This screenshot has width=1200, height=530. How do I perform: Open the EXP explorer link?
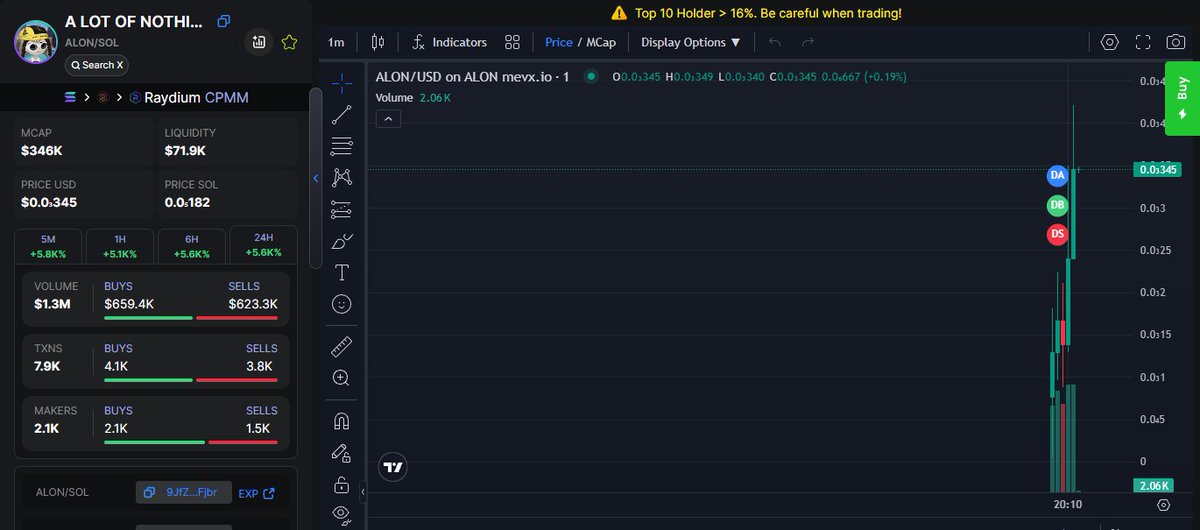coord(256,493)
